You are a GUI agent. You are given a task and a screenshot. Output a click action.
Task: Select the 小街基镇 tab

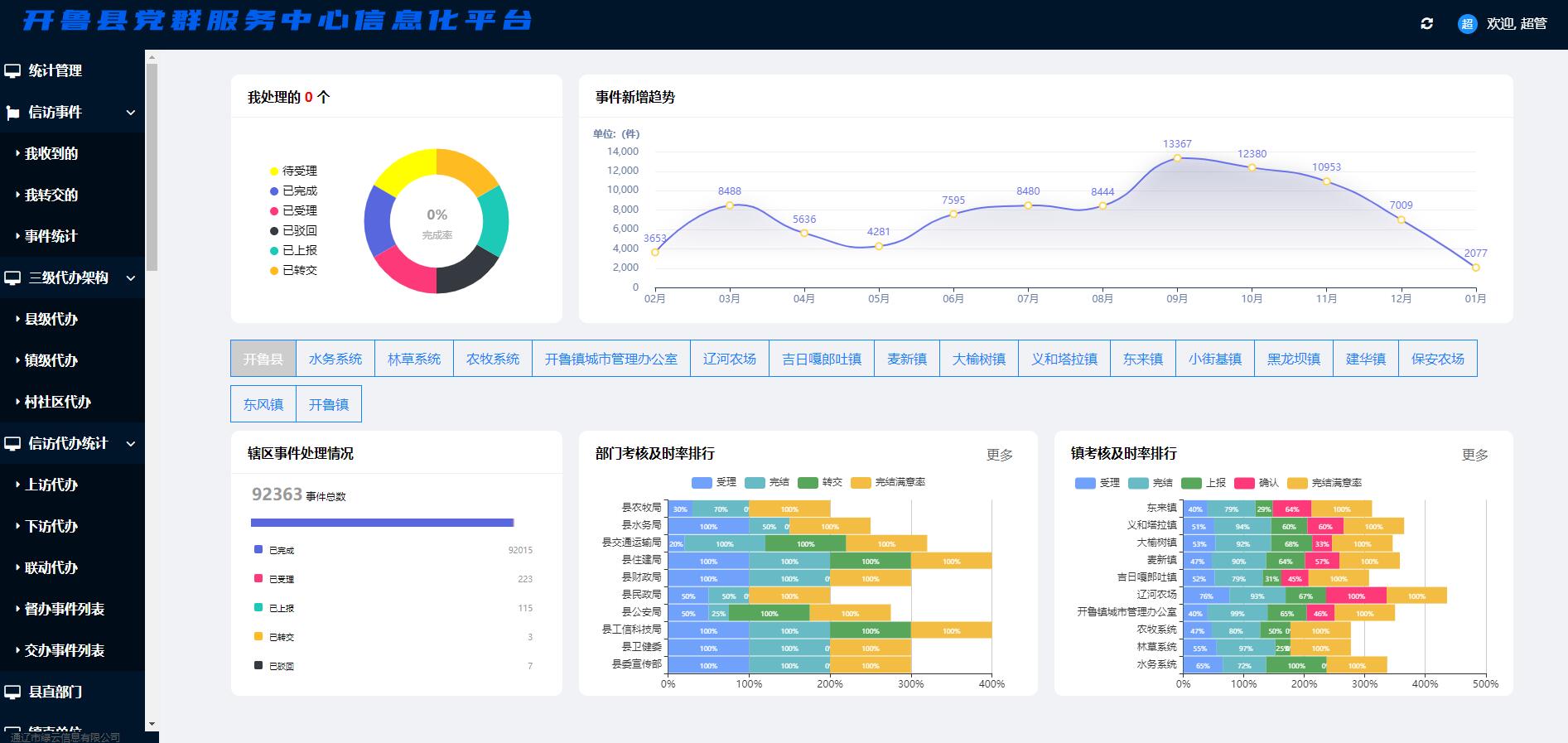(1215, 359)
